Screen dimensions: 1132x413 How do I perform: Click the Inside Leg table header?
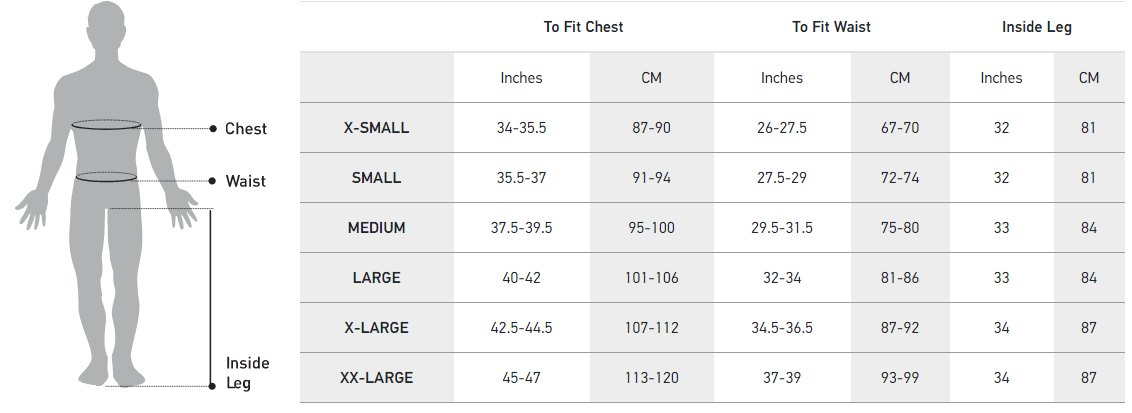tap(1037, 27)
